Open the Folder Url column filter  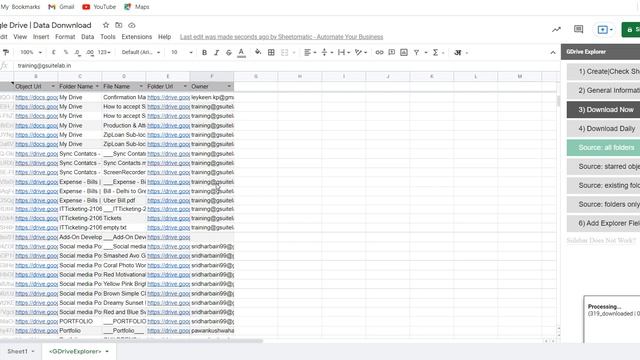coord(185,87)
